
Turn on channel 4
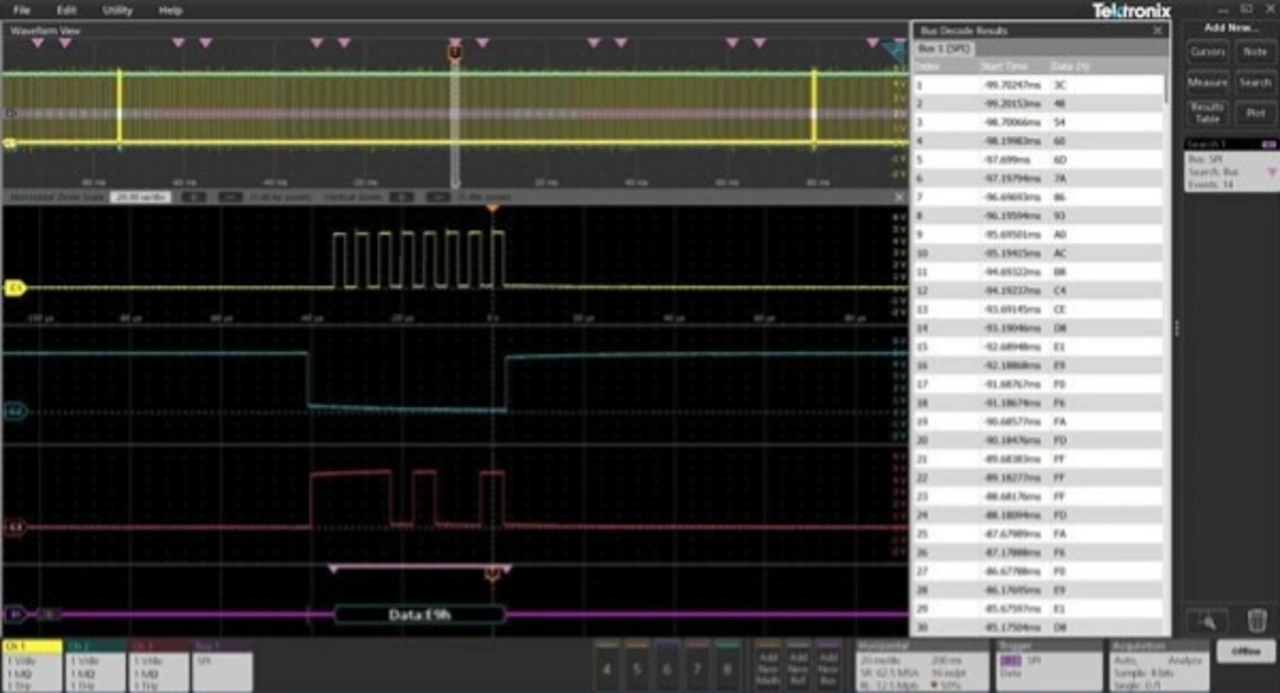point(606,667)
